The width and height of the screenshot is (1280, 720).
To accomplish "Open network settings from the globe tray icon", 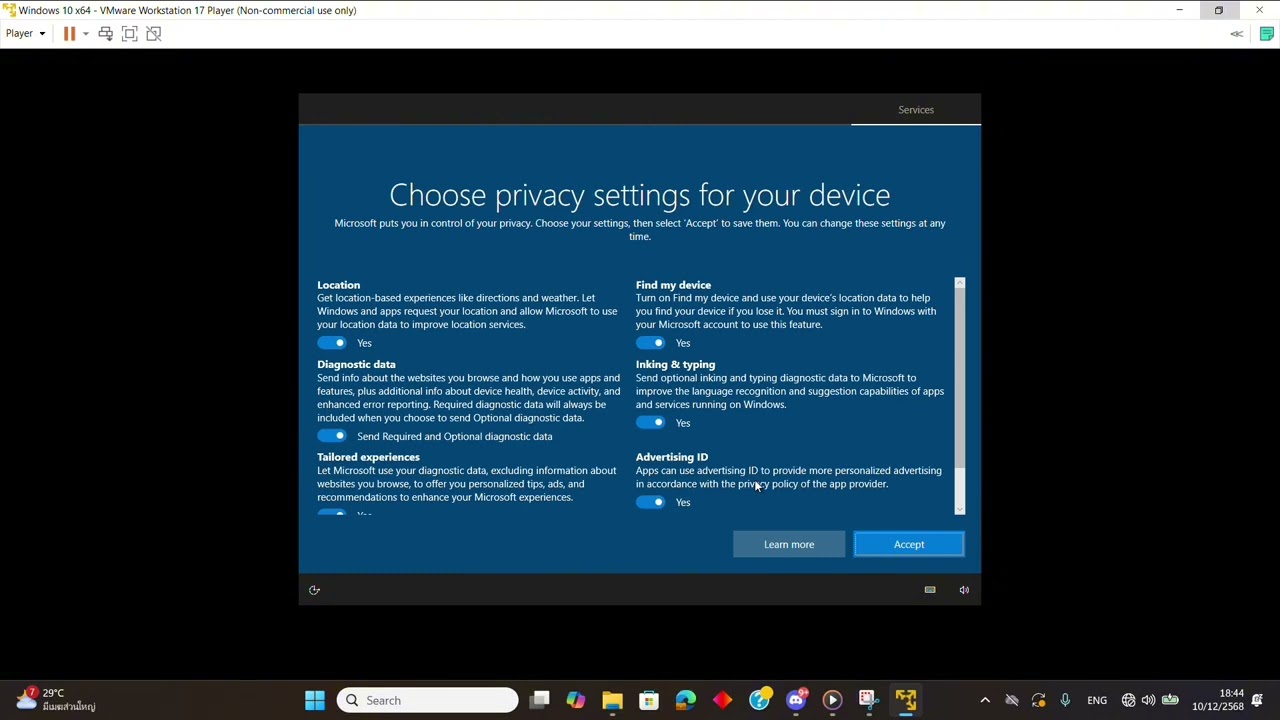I will 1129,700.
